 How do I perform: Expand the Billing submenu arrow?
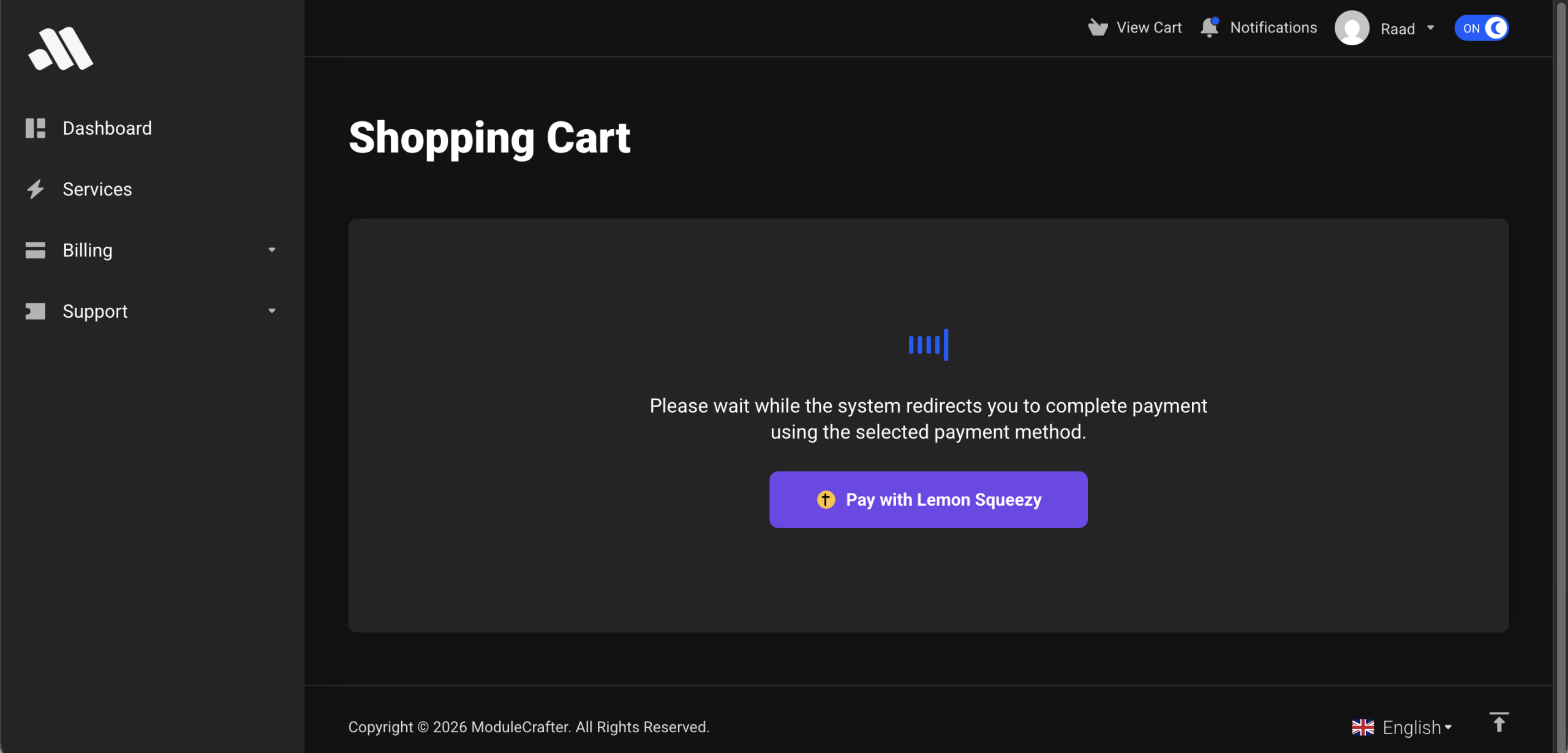coord(272,250)
